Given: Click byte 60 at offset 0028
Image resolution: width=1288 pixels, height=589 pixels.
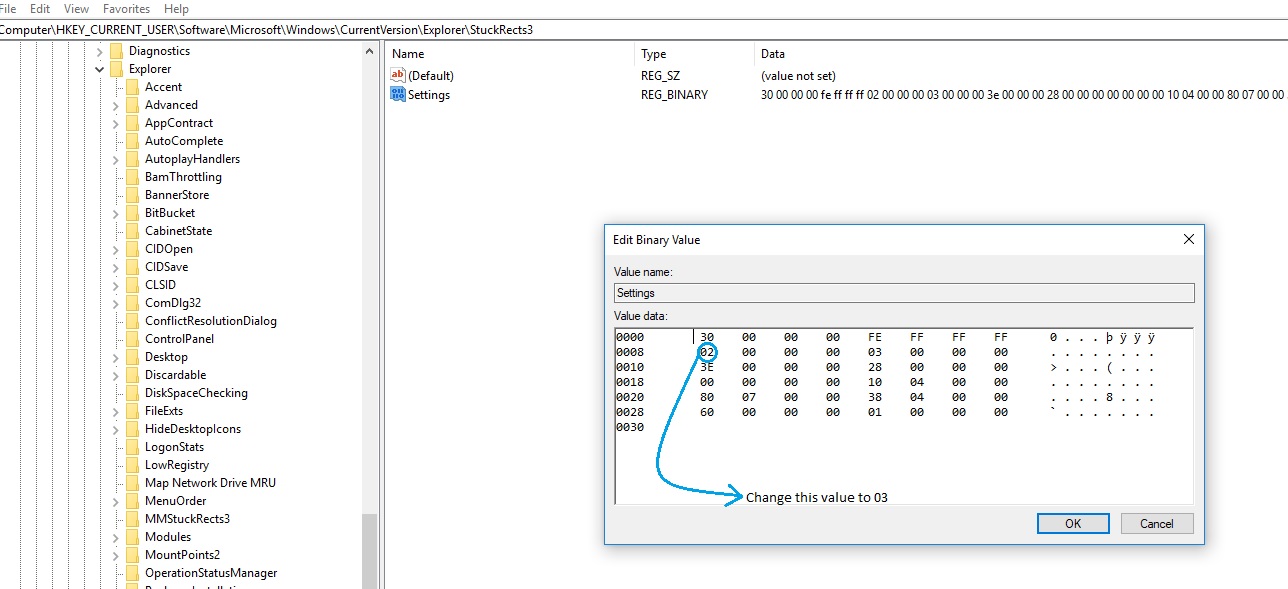Looking at the screenshot, I should pyautogui.click(x=707, y=412).
